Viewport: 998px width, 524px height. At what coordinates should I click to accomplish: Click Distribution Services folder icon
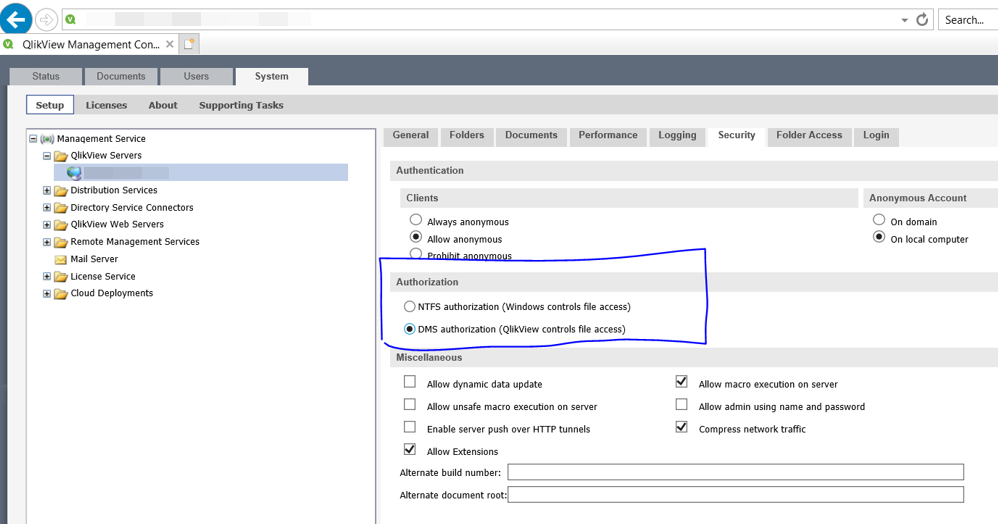tap(60, 190)
